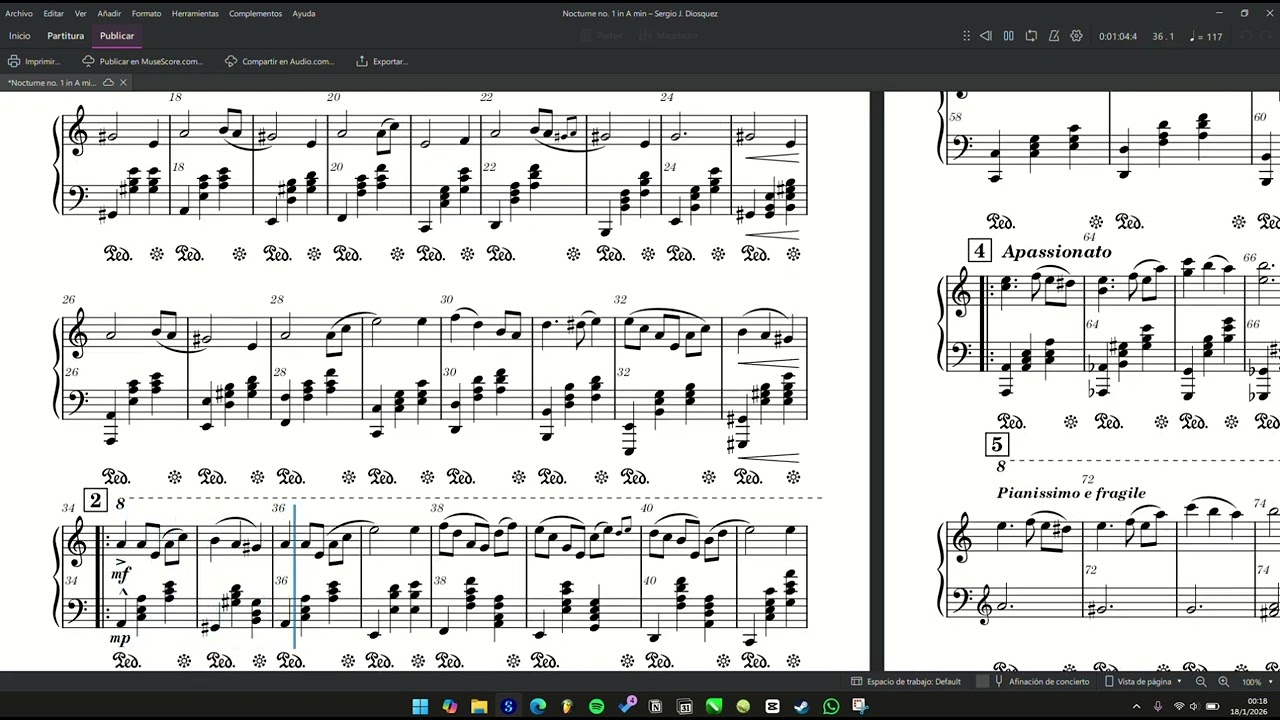Open Notion from the taskbar
Screen dimensions: 1280x720
(x=655, y=706)
